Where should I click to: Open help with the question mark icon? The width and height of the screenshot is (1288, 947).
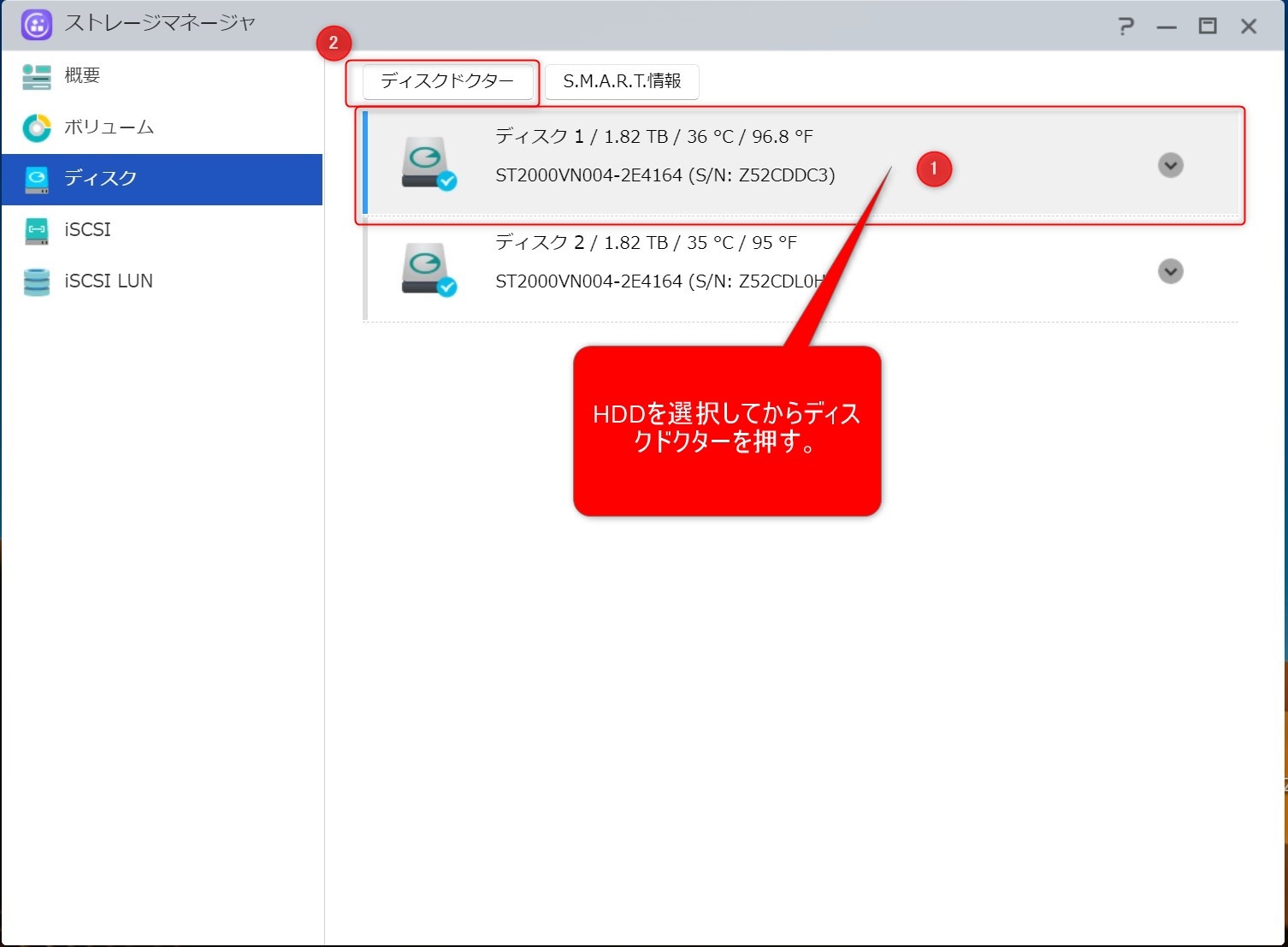[x=1126, y=27]
